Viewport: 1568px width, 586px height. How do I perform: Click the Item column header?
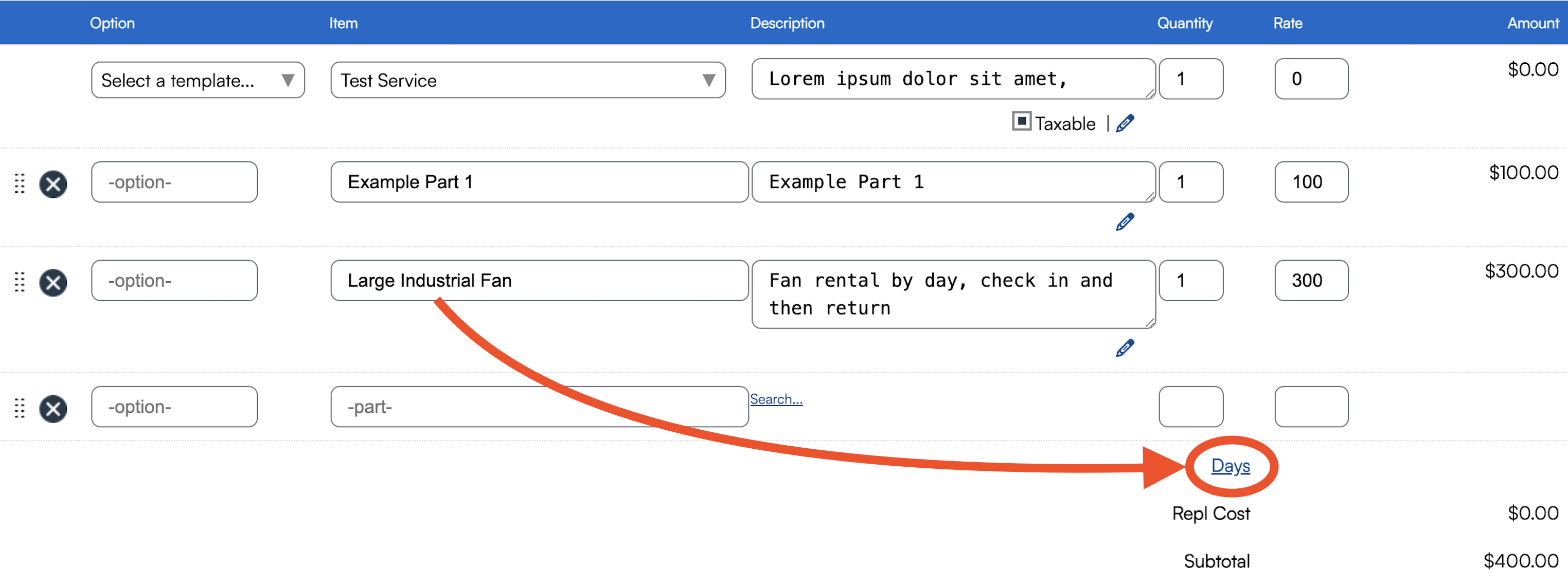343,23
